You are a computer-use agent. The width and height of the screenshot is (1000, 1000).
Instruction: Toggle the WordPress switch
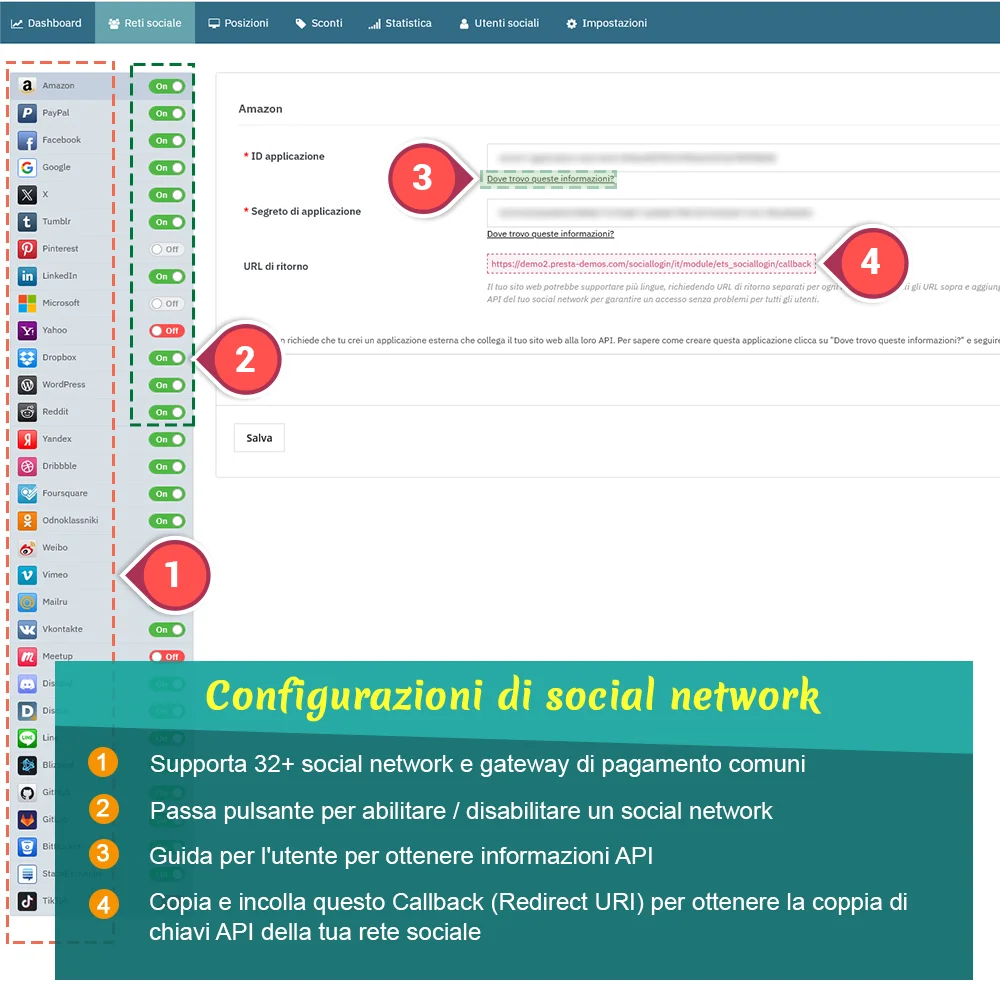click(x=167, y=385)
